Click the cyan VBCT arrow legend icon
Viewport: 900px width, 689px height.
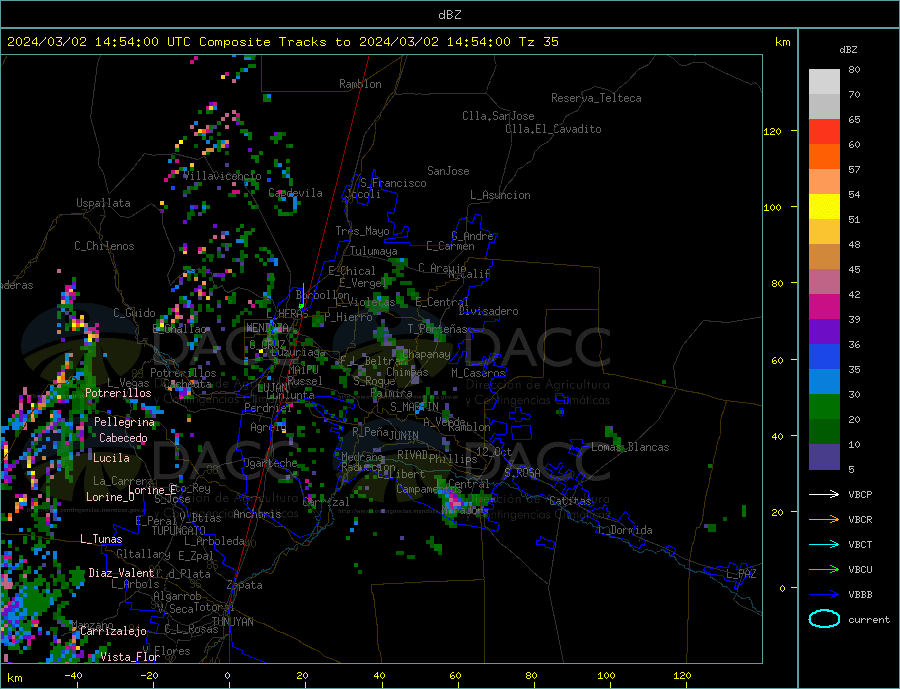[x=824, y=544]
